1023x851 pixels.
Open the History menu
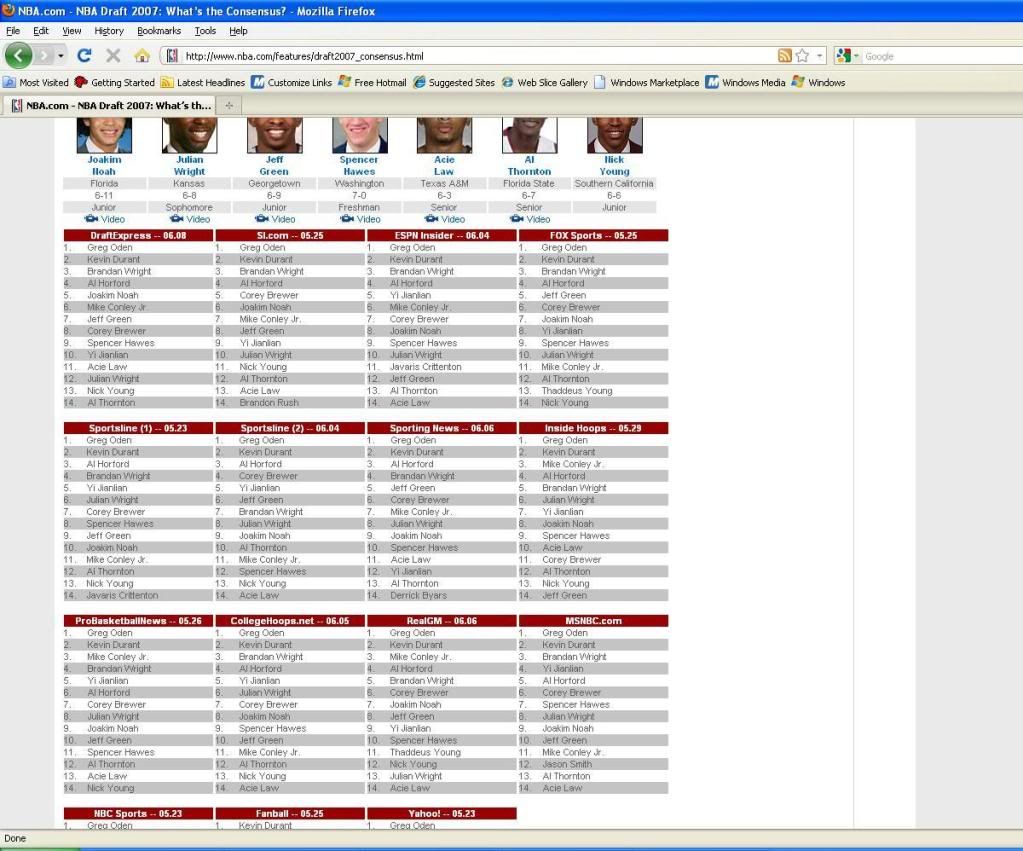(109, 31)
